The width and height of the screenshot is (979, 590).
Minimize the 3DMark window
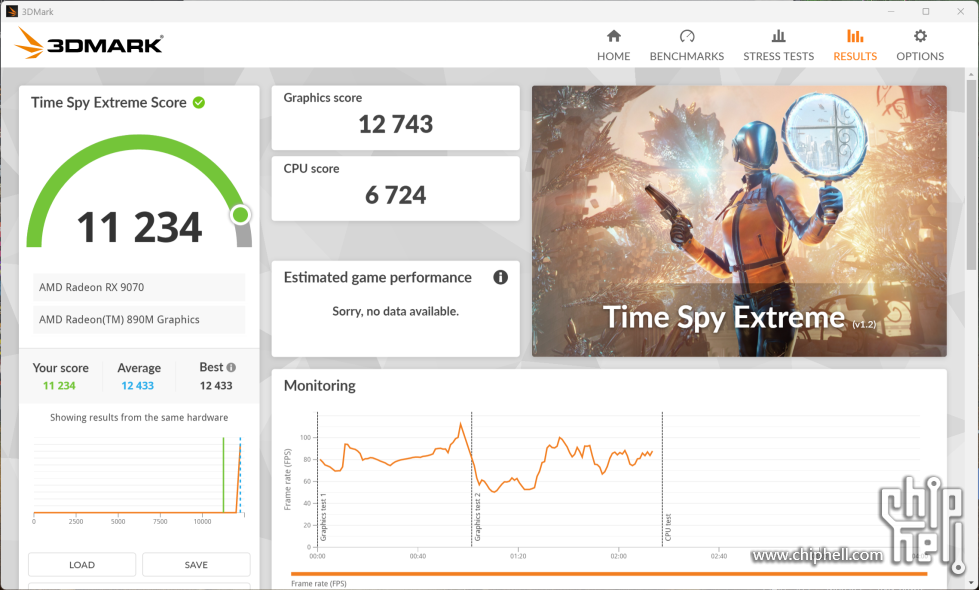coord(891,11)
